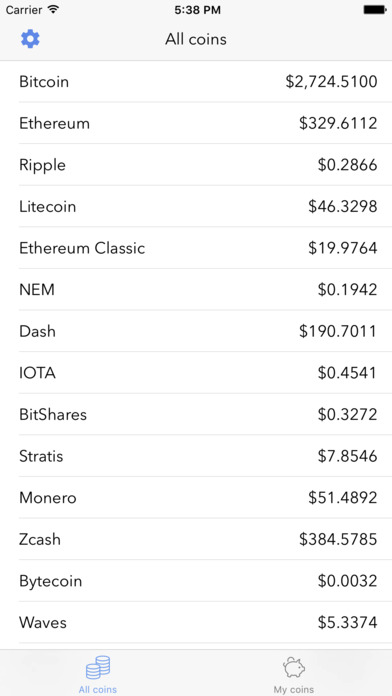Open the NEM coin row
Image resolution: width=392 pixels, height=696 pixels.
point(196,289)
